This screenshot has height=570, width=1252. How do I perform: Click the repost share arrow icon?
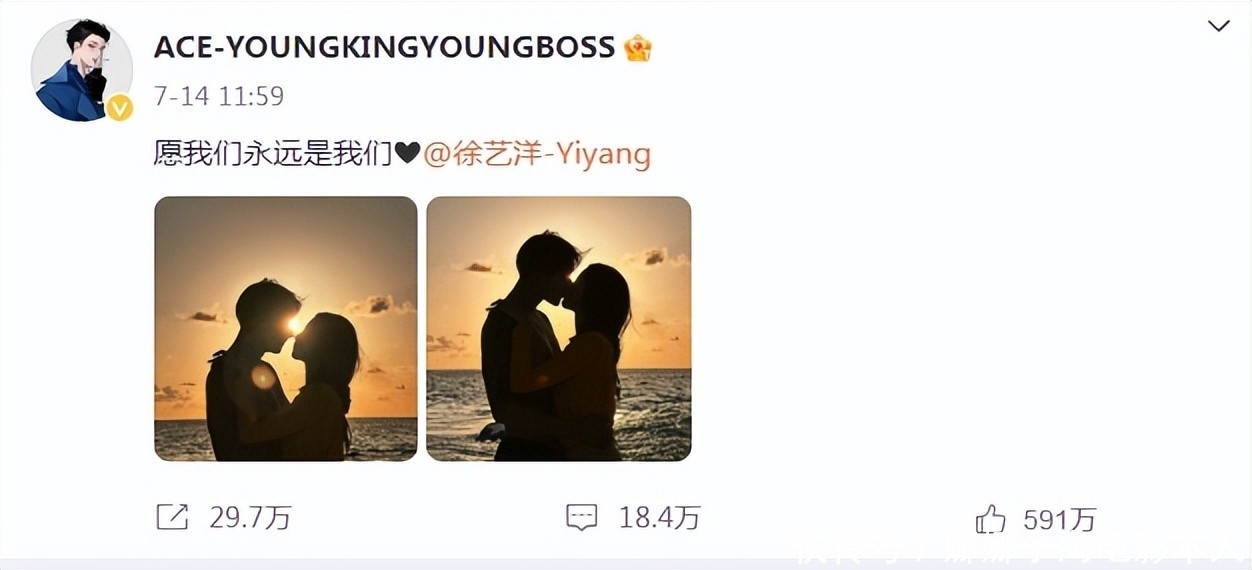(172, 517)
